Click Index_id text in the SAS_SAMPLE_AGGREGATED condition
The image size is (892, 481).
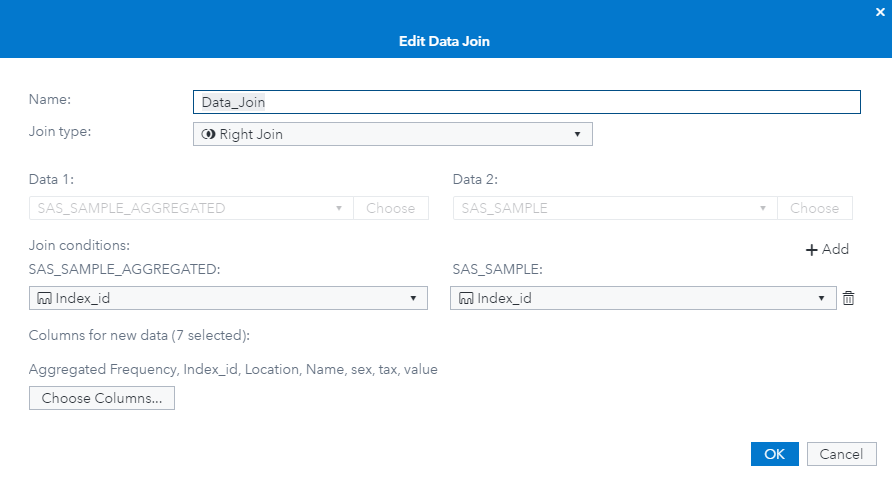(x=84, y=298)
